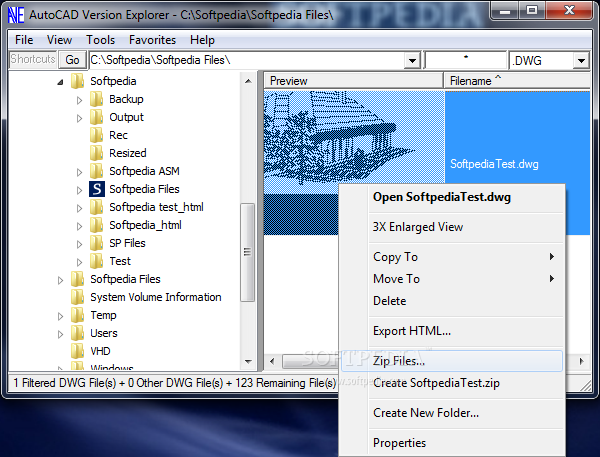This screenshot has height=457, width=600.
Task: Open the Tools menu
Action: [x=100, y=40]
